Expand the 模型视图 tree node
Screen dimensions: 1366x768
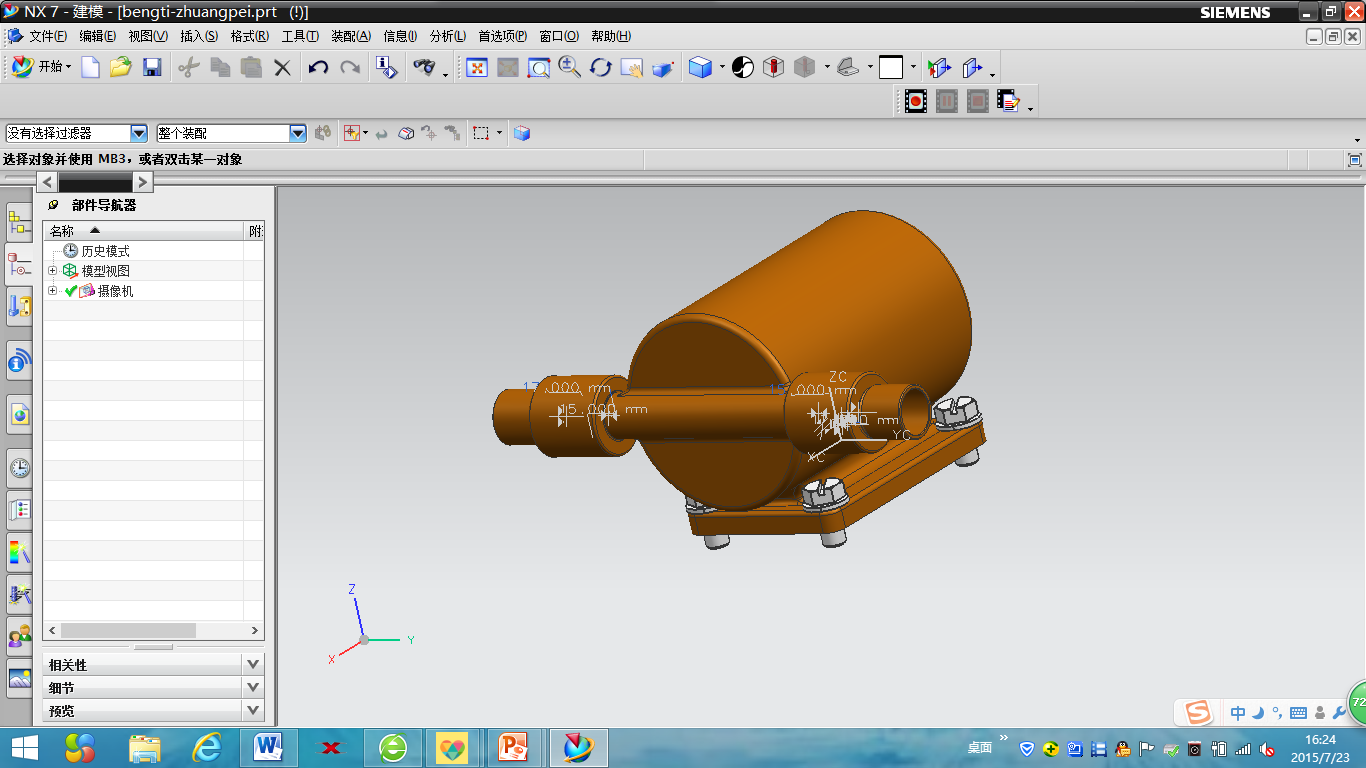[53, 271]
